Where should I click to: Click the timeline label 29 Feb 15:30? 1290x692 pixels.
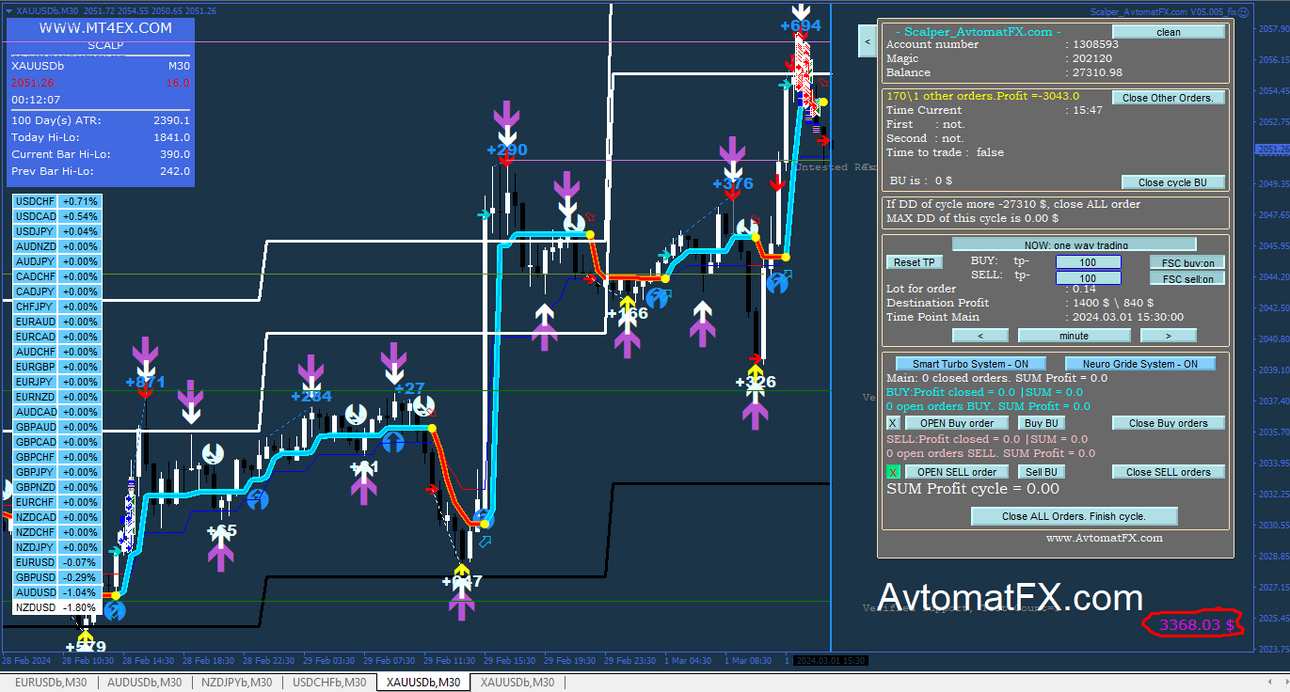(x=510, y=661)
